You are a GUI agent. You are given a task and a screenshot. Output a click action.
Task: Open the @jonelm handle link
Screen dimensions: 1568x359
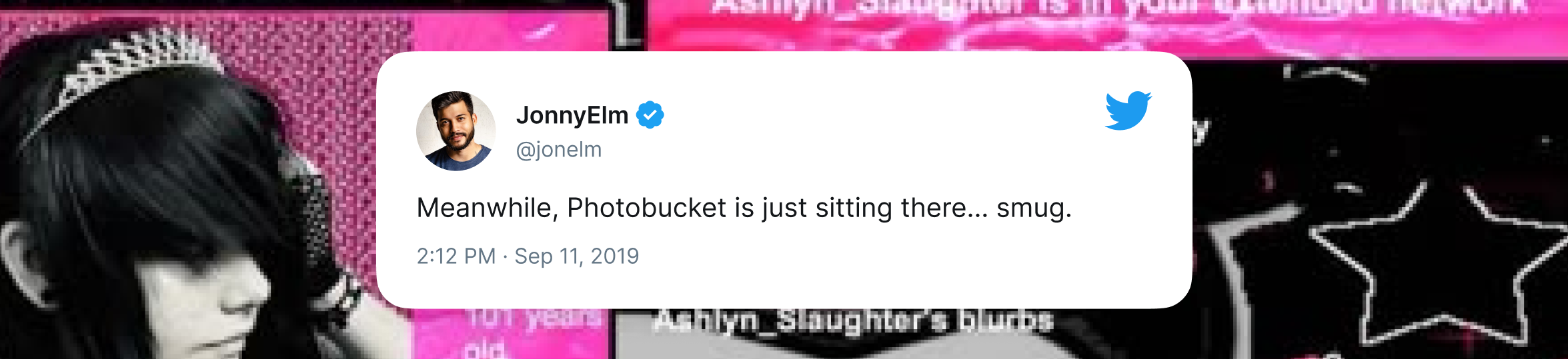tap(559, 149)
